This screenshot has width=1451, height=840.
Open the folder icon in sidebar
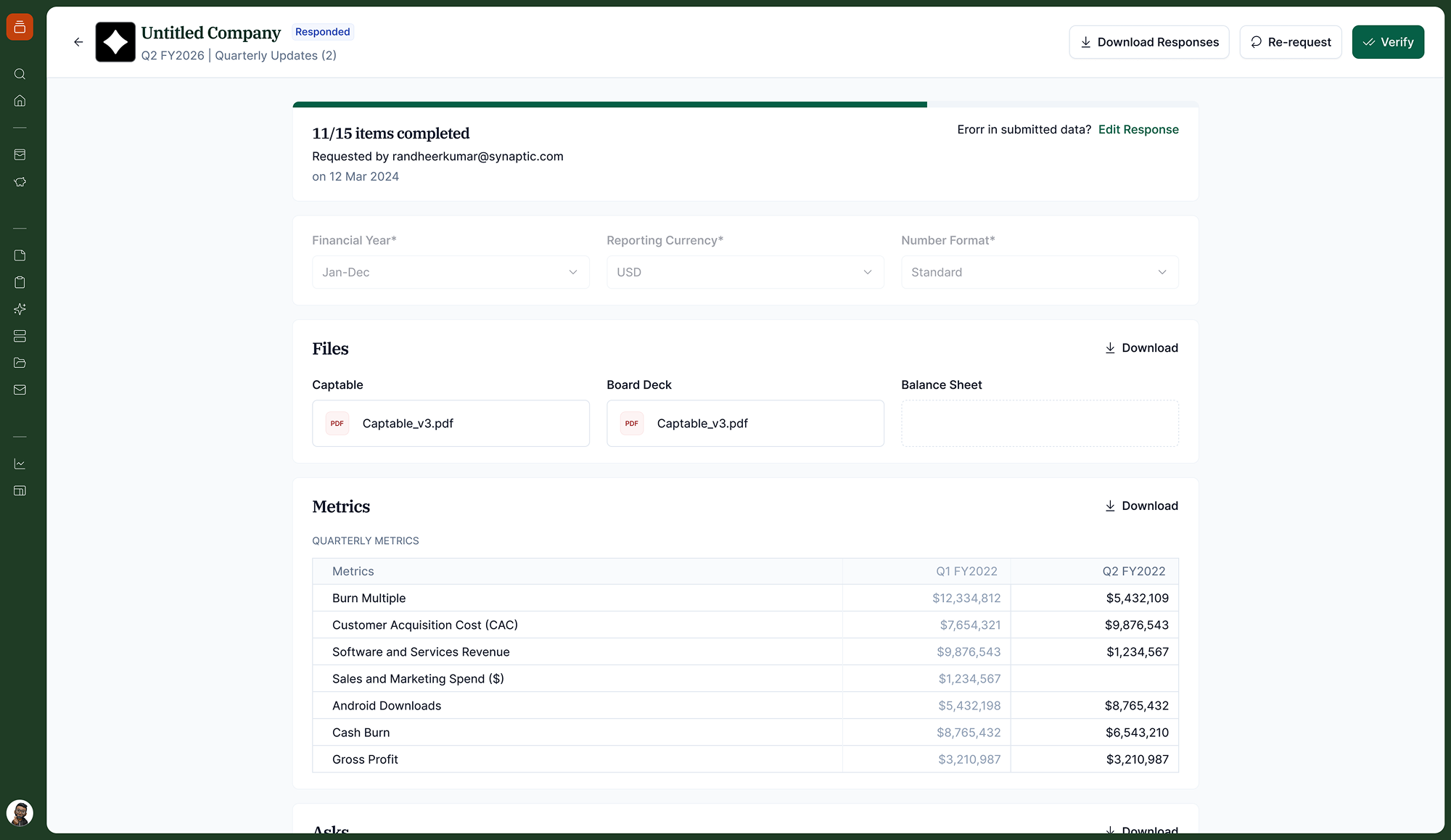tap(20, 363)
